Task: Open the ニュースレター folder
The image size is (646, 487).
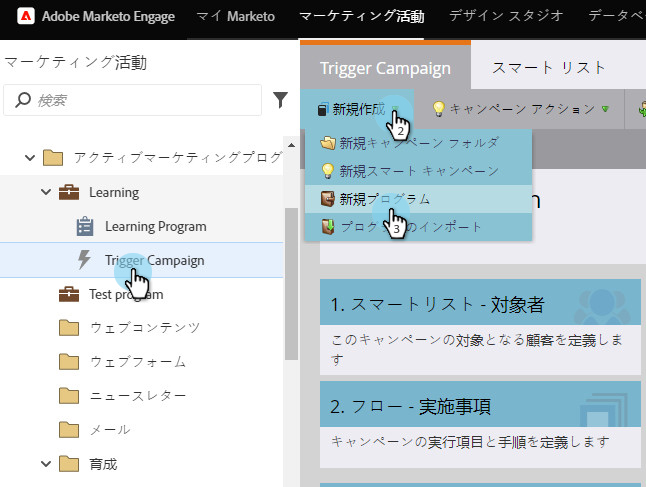Action: coord(138,396)
